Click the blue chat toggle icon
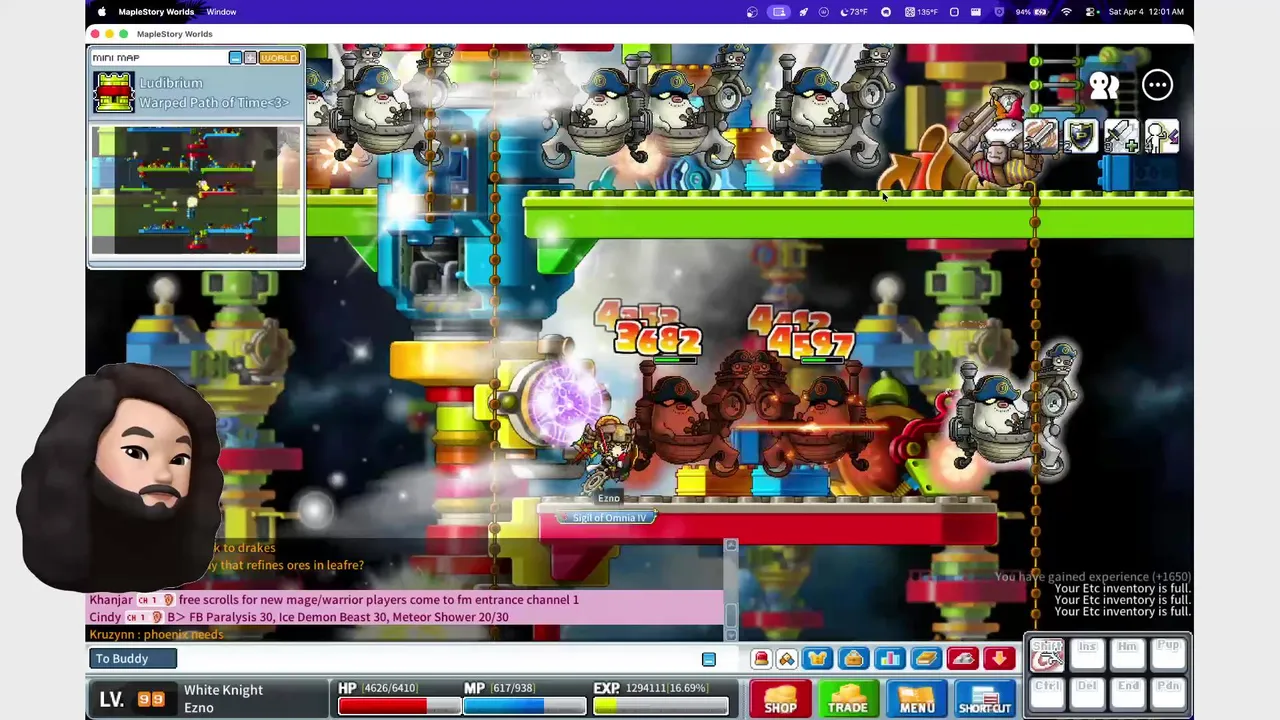The image size is (1280, 720). [x=709, y=659]
